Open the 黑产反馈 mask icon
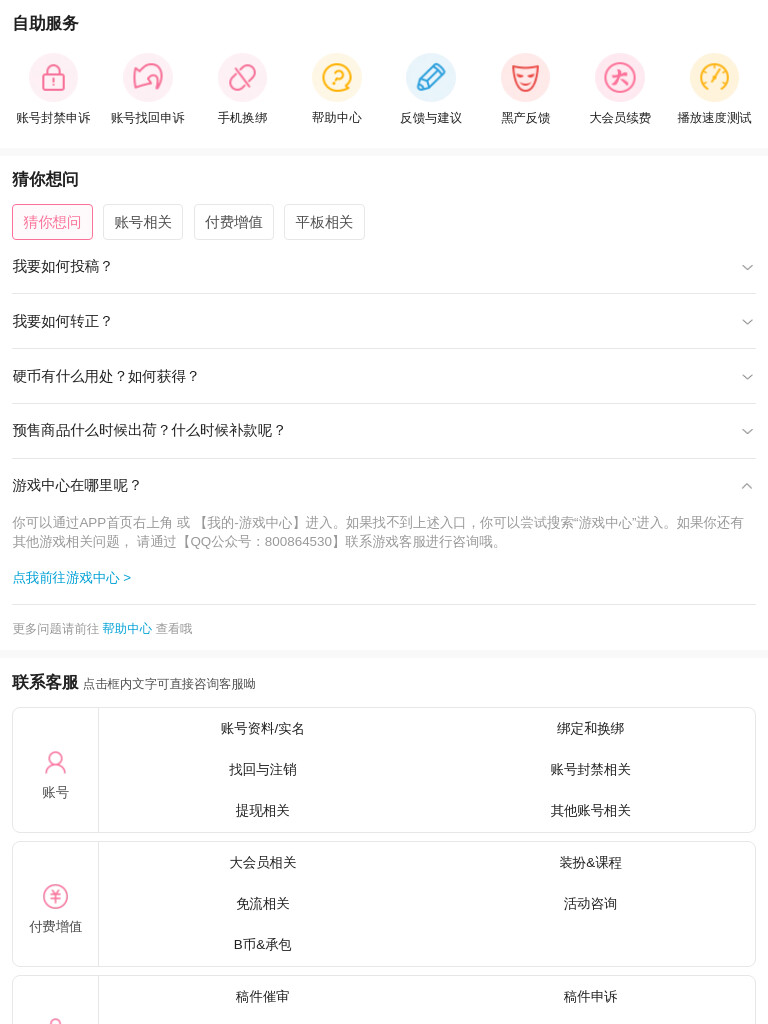The height and width of the screenshot is (1024, 768). click(525, 78)
